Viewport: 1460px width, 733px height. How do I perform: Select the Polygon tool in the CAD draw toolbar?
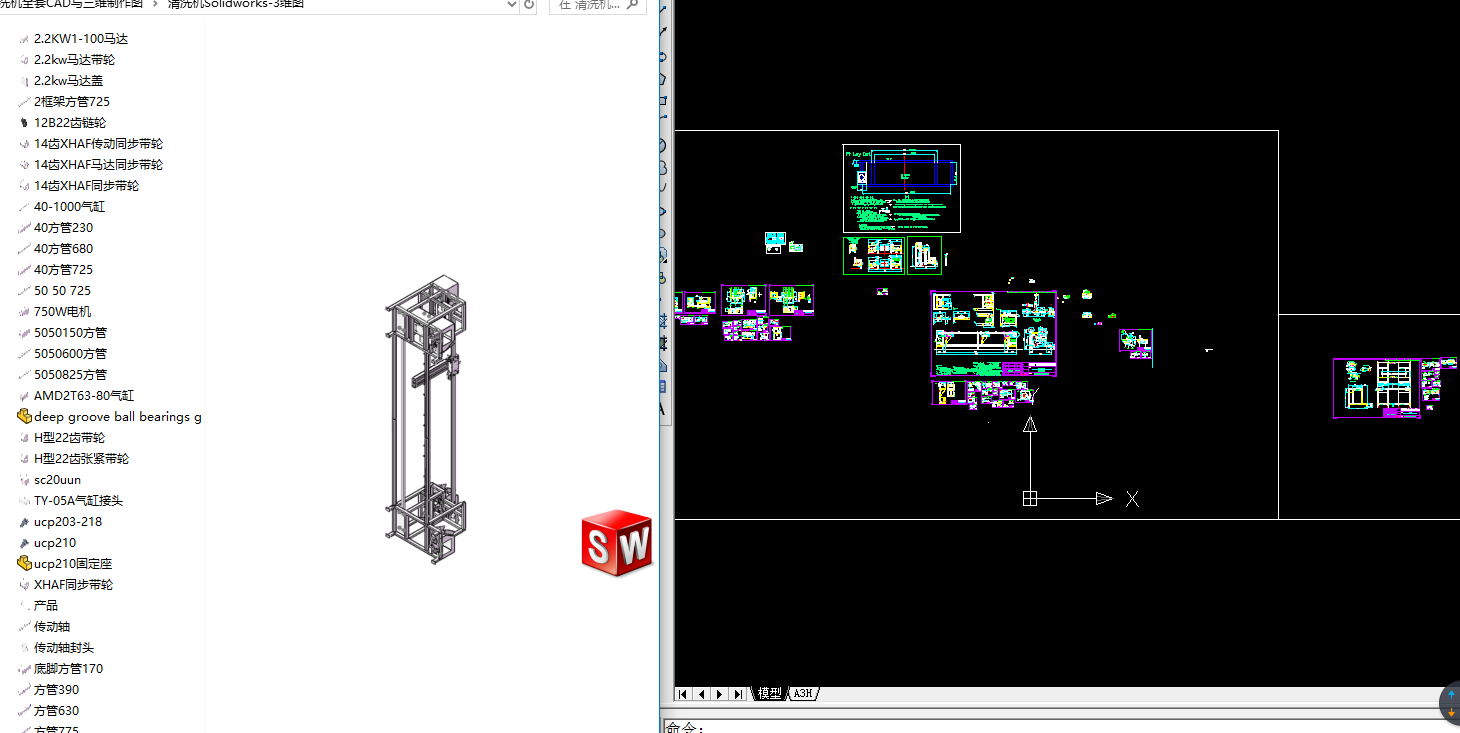(662, 78)
